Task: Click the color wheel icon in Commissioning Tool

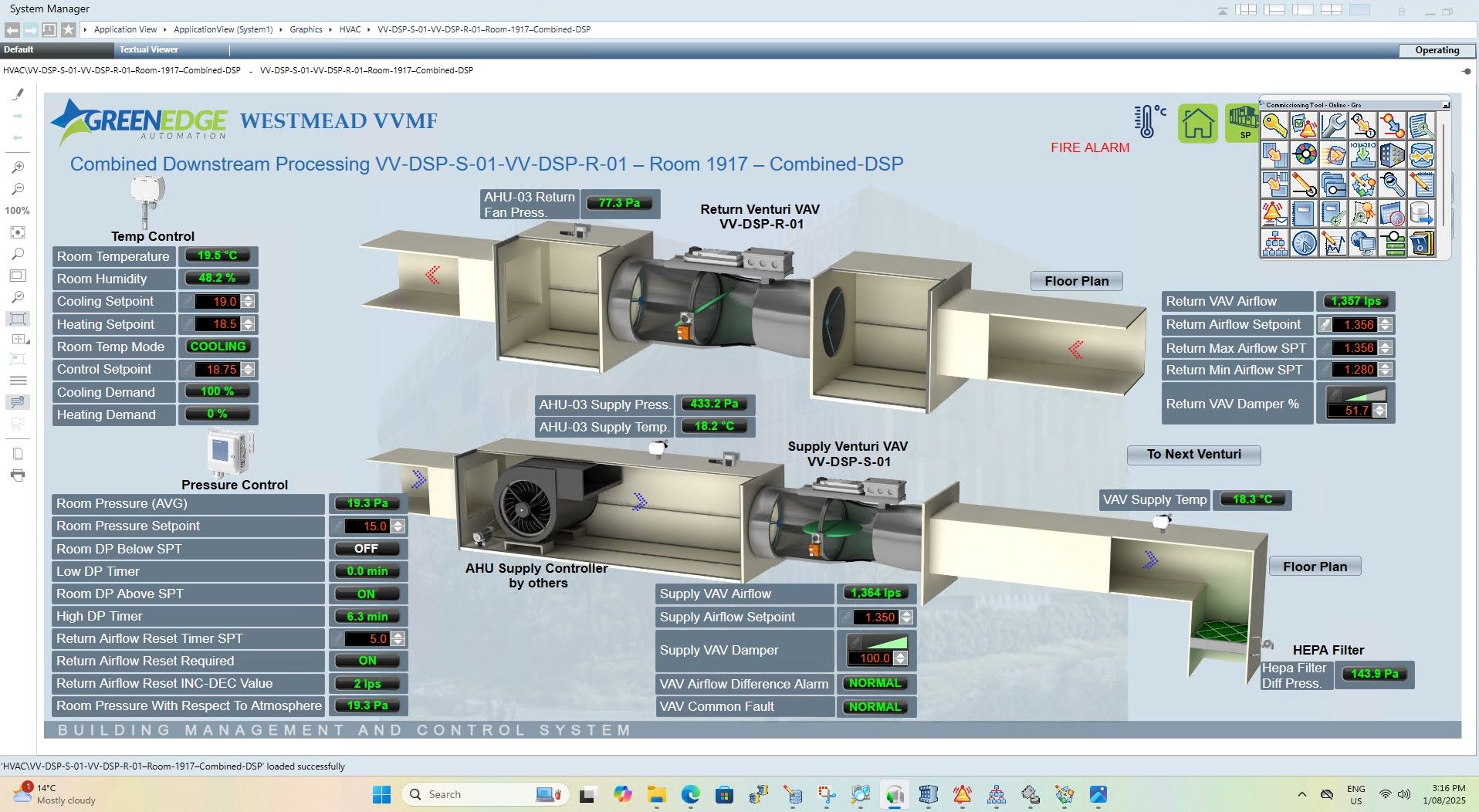Action: point(1305,154)
